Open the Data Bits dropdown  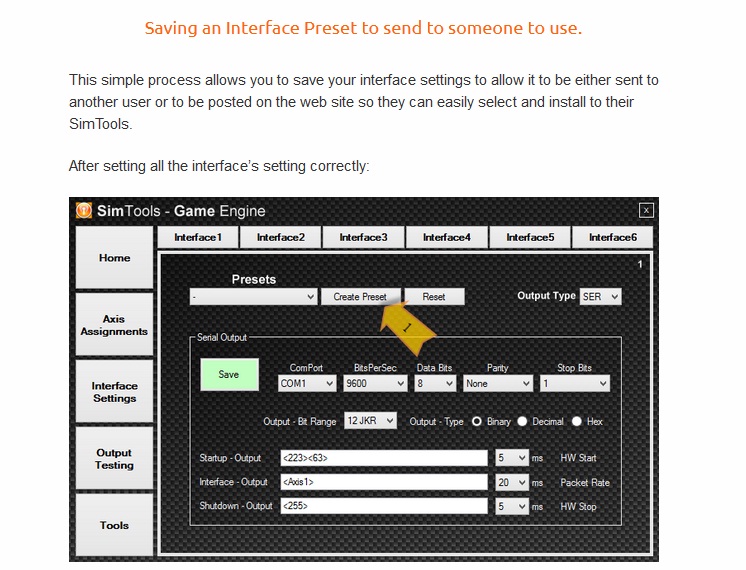click(x=435, y=383)
